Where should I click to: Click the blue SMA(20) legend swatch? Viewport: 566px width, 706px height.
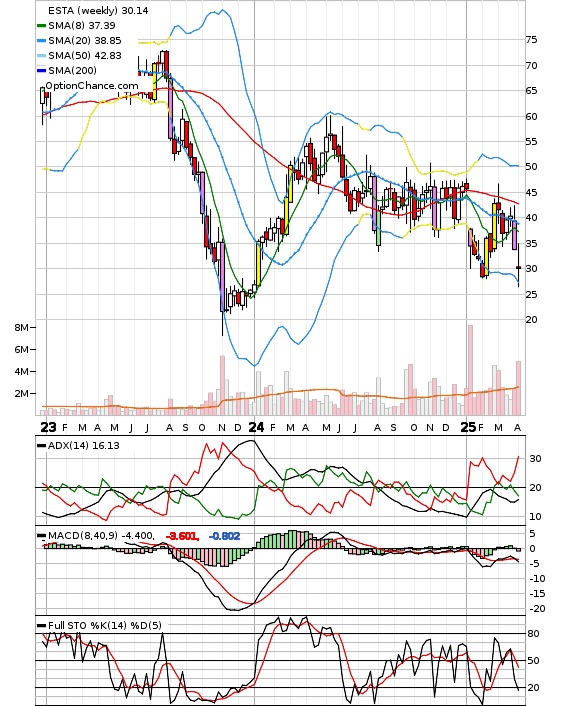tap(41, 41)
